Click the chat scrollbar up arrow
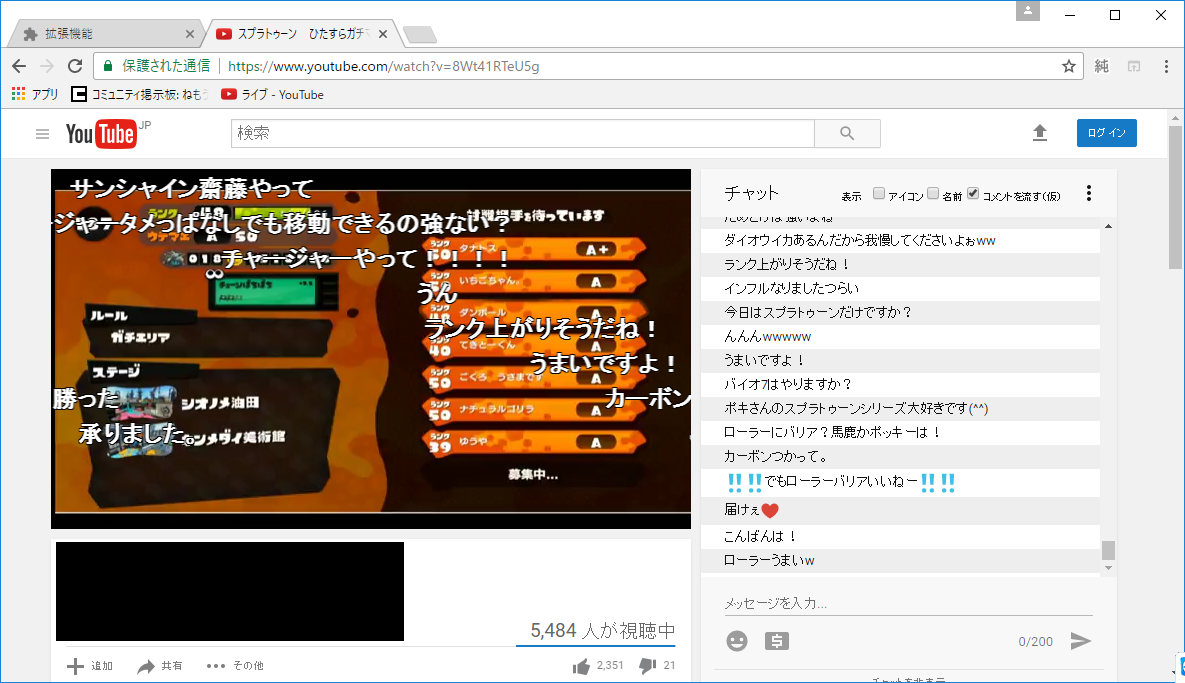 1108,226
